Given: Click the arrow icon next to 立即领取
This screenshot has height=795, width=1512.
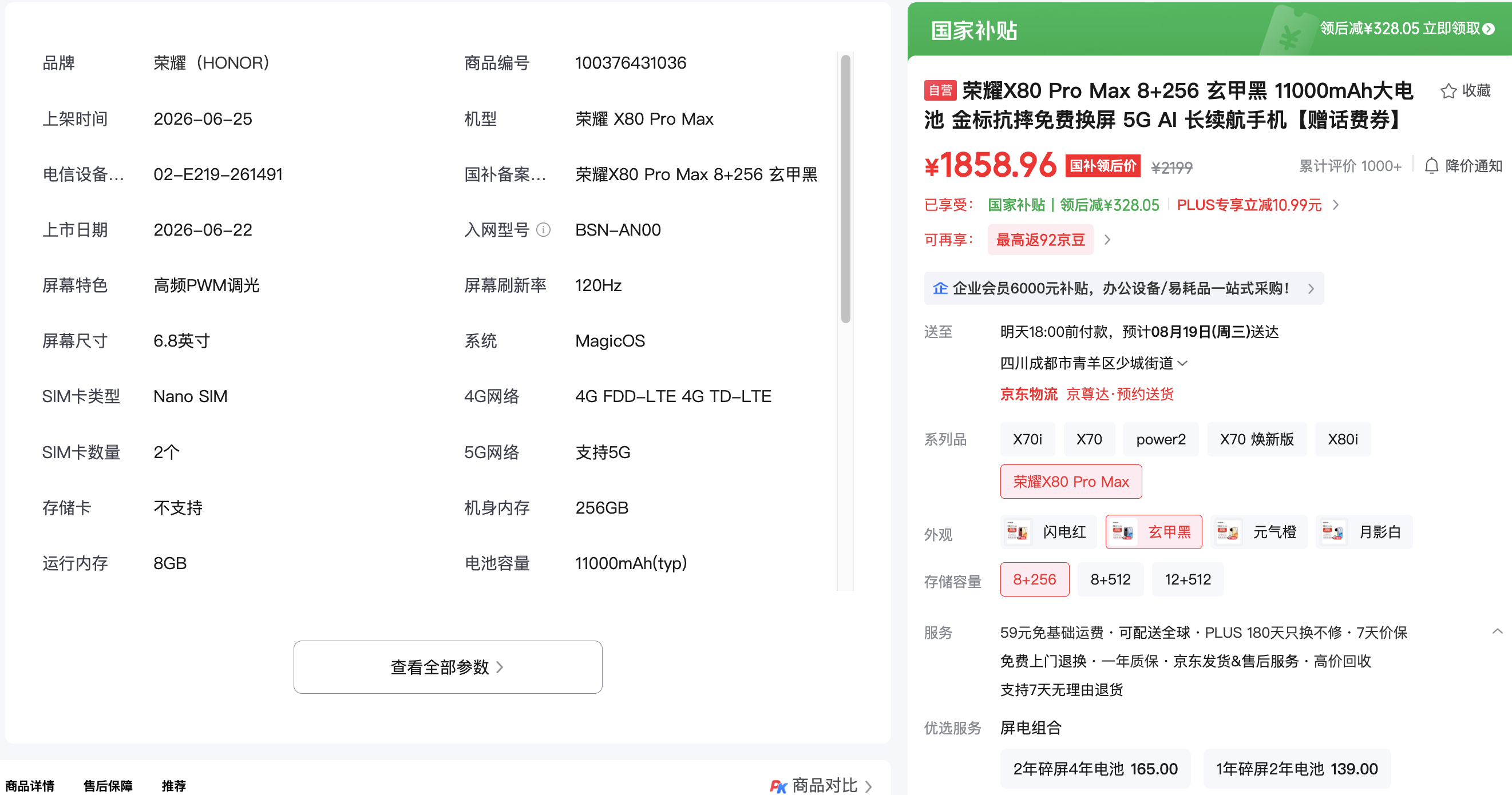Looking at the screenshot, I should (1489, 29).
